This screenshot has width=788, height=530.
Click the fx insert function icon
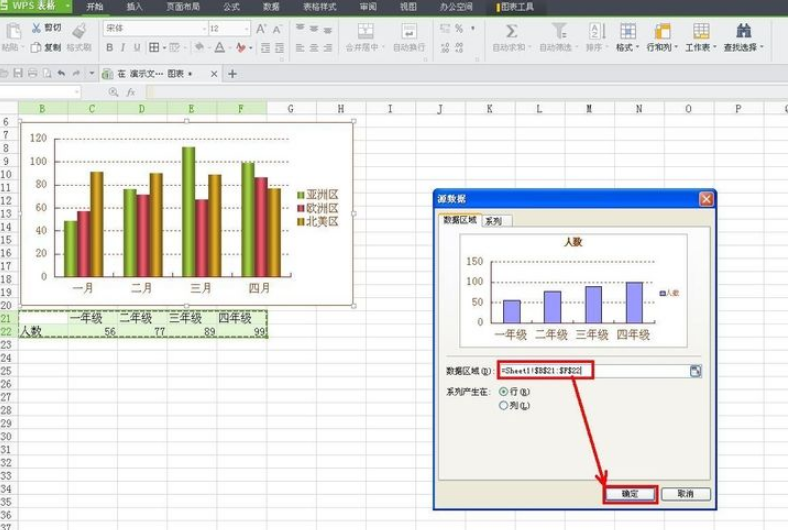(x=131, y=92)
